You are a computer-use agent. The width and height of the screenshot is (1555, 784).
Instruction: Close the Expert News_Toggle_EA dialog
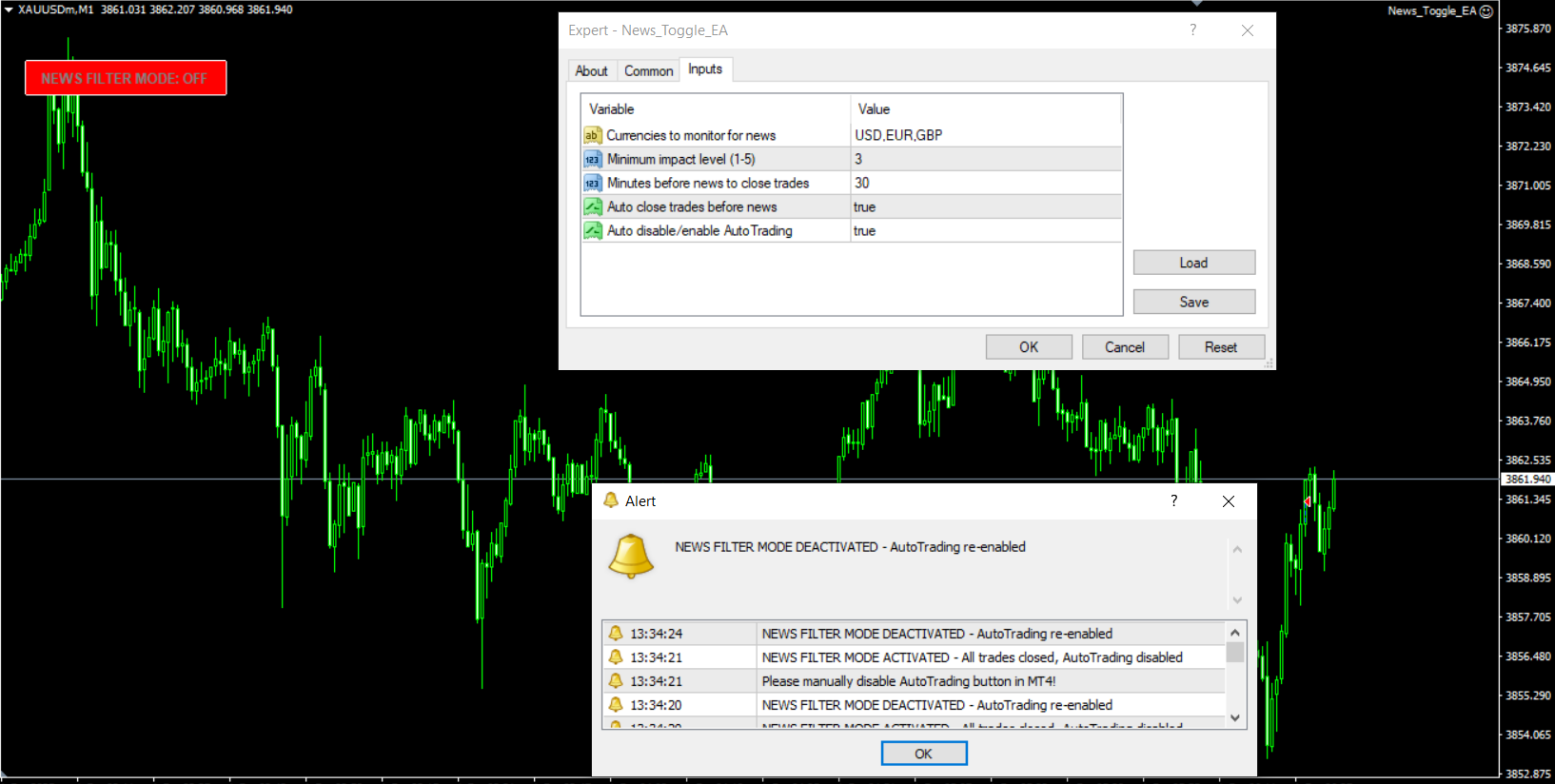pyautogui.click(x=1248, y=30)
